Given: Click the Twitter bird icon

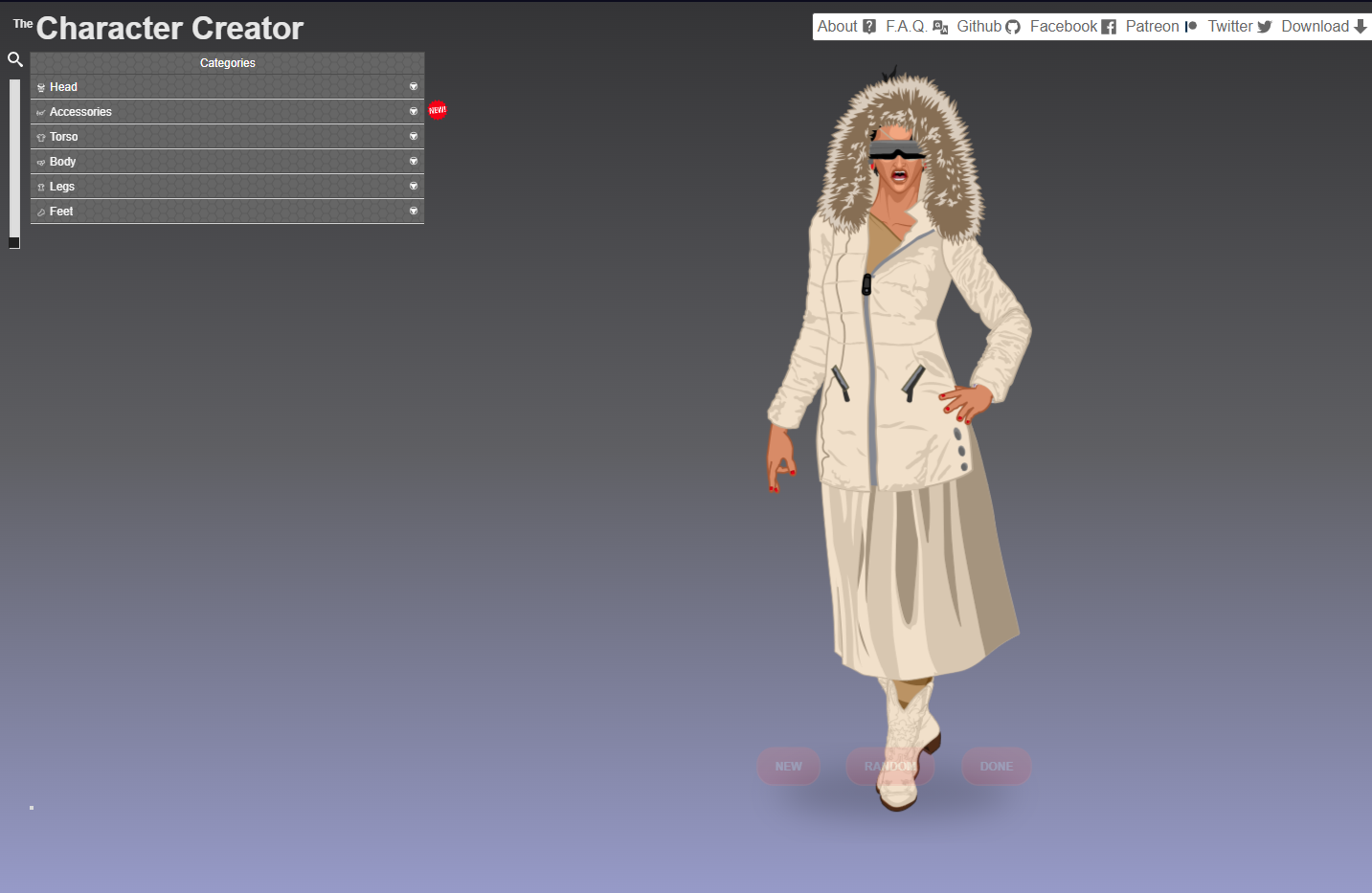Looking at the screenshot, I should tap(1264, 27).
